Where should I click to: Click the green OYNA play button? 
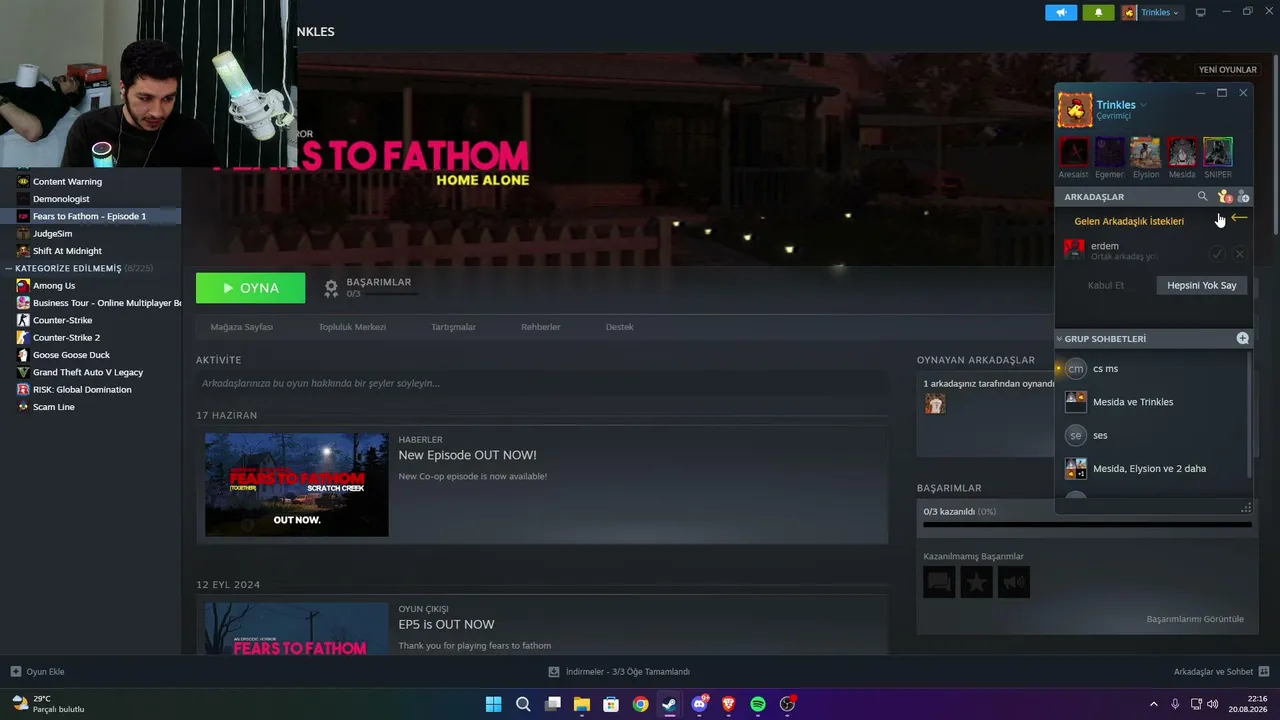(251, 288)
